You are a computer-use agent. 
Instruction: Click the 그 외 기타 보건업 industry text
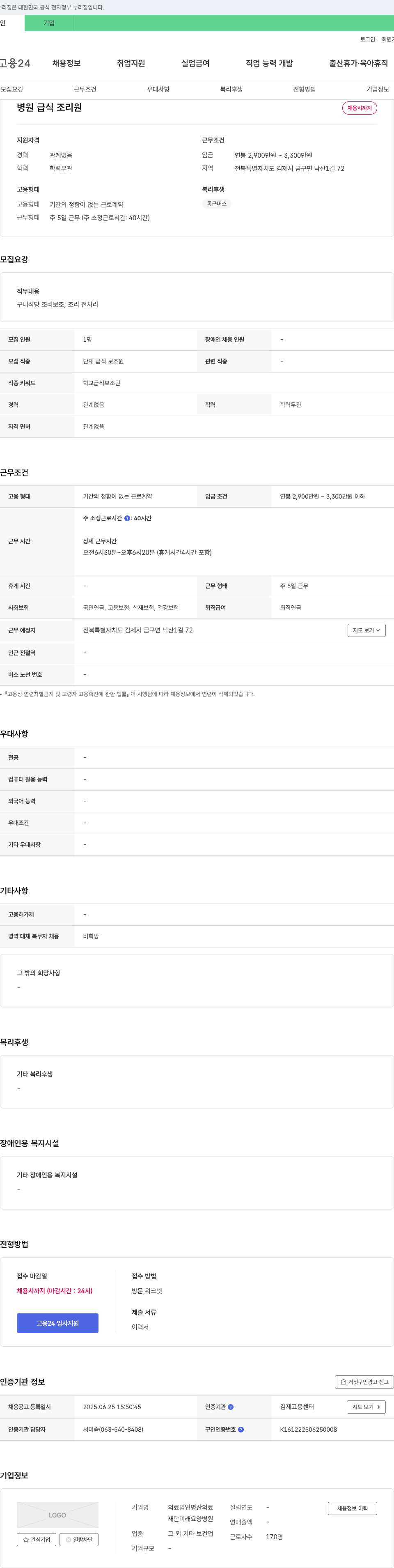(190, 1534)
